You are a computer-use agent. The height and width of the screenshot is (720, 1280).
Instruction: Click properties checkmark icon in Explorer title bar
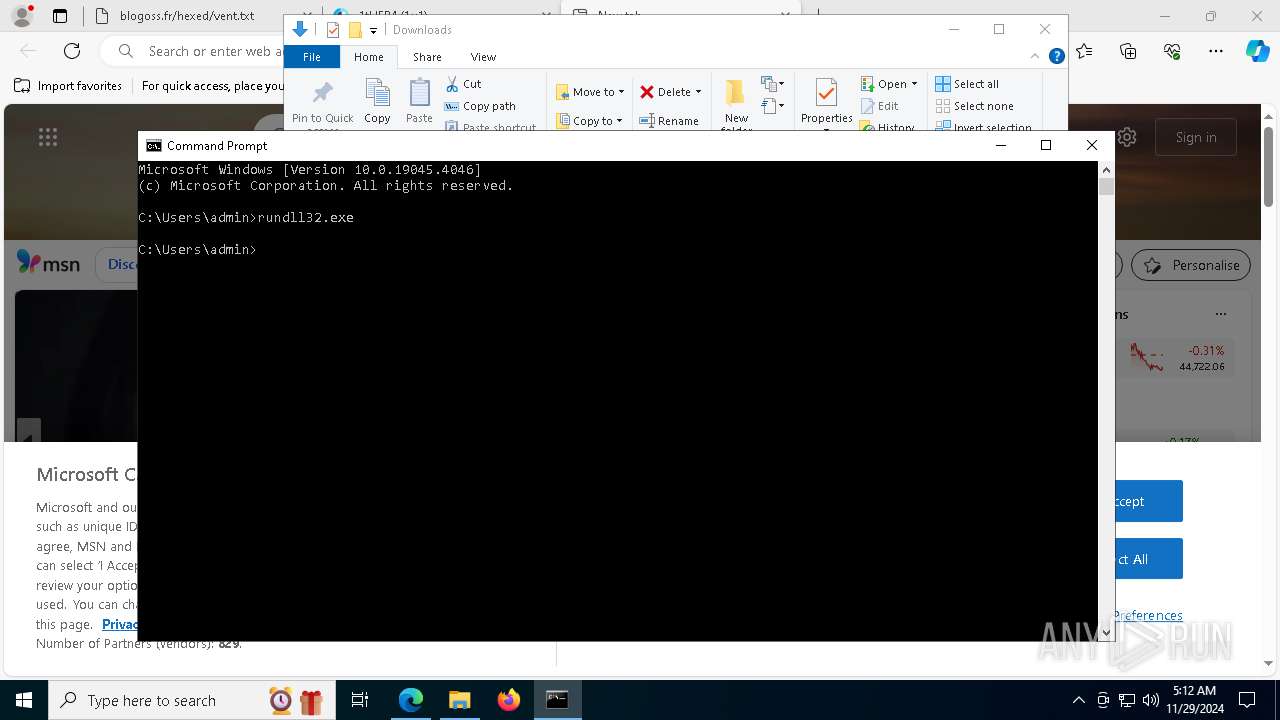click(x=333, y=30)
